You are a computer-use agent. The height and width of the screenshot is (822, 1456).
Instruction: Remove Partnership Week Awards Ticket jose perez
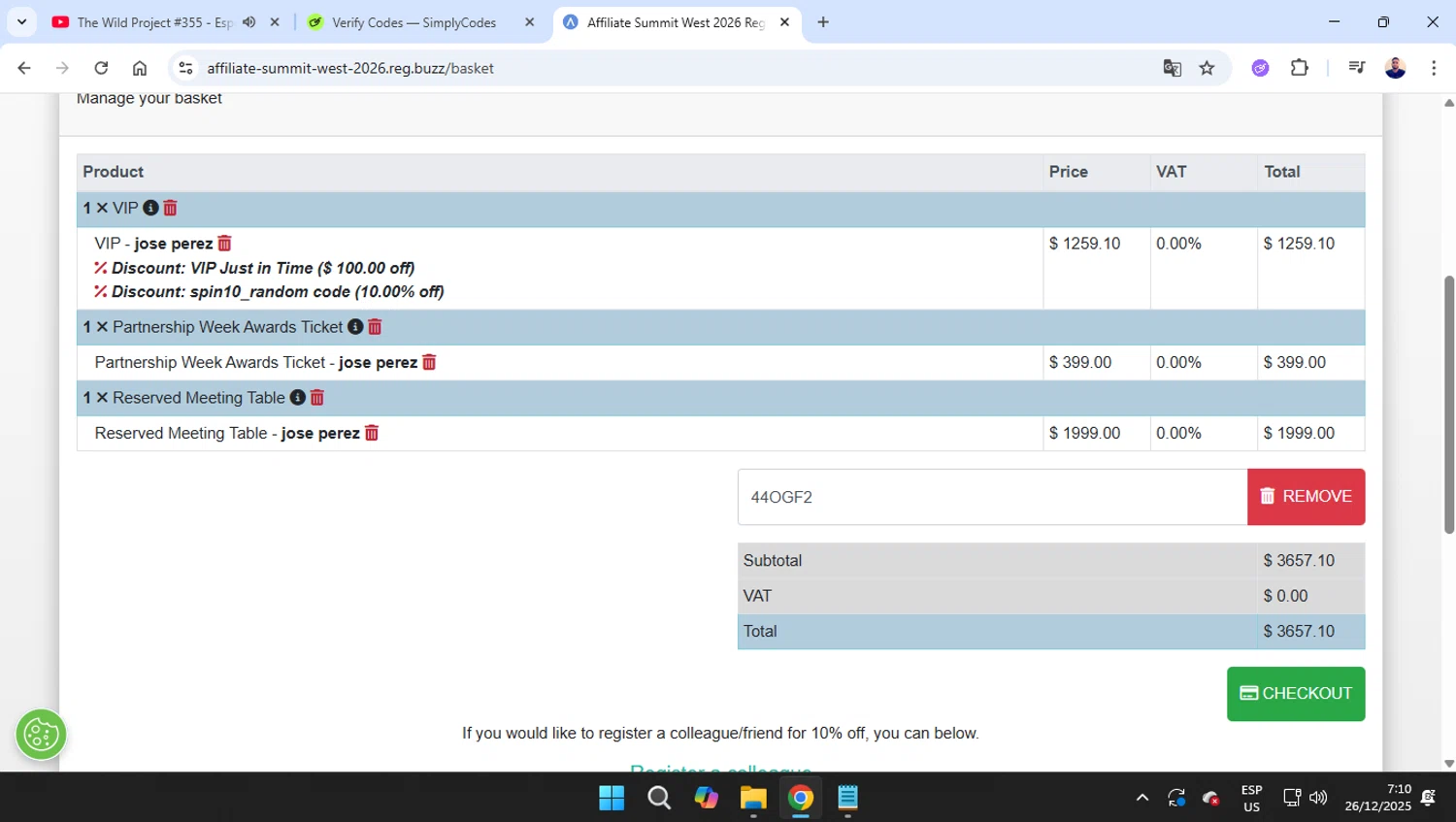coord(429,362)
